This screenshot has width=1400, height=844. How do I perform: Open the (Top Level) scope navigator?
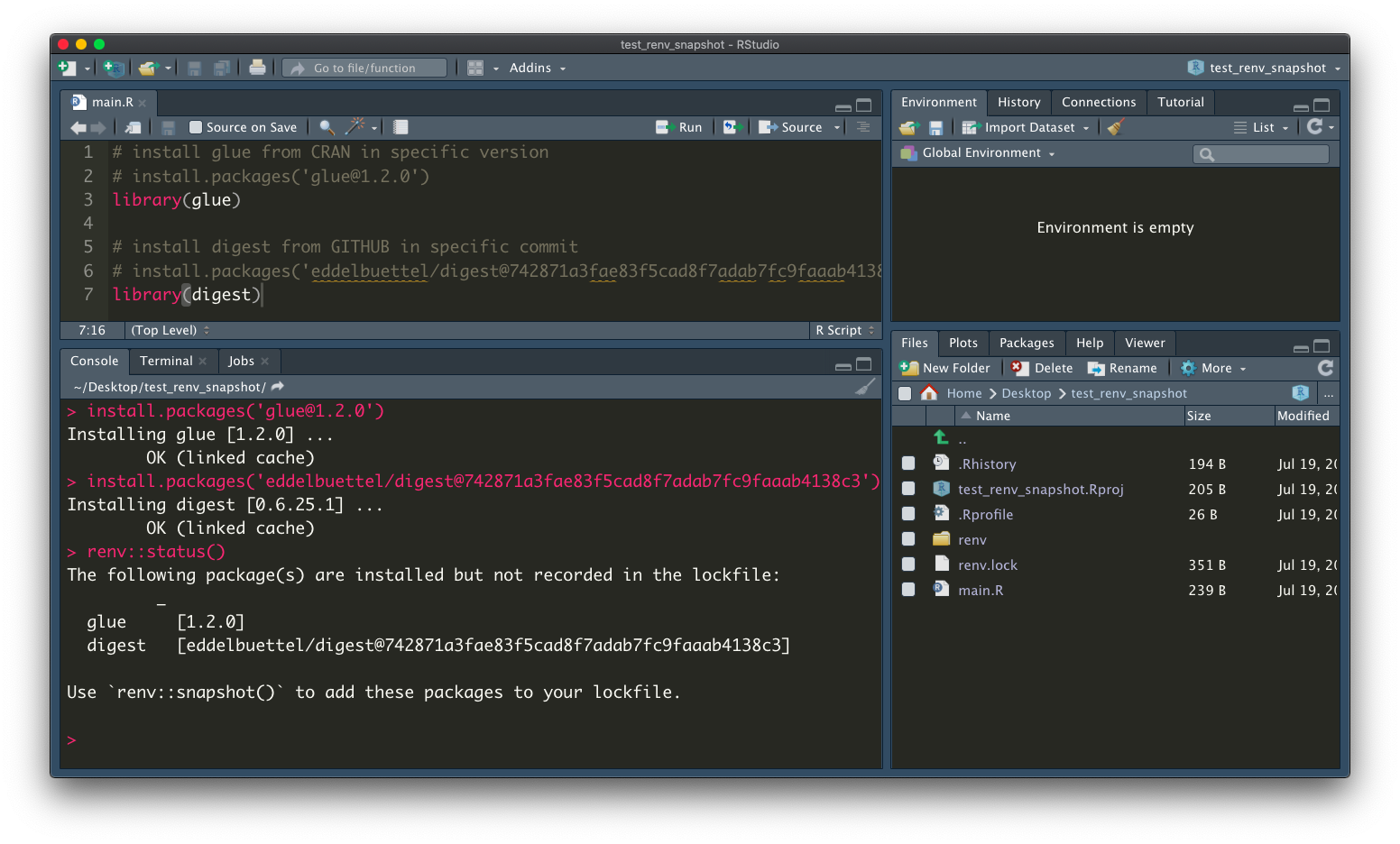click(170, 330)
